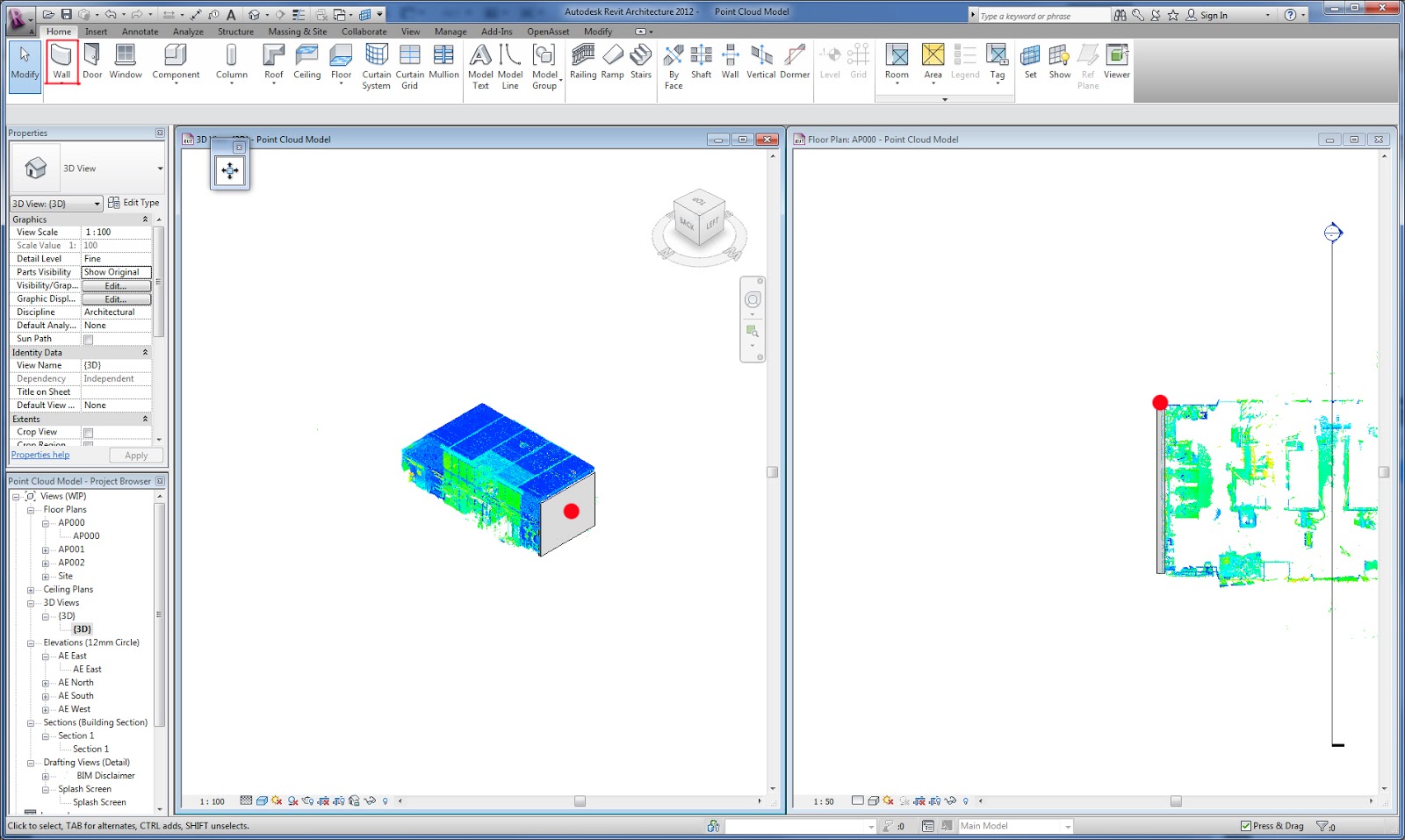Click the Properties help link
This screenshot has width=1405, height=840.
click(x=40, y=455)
